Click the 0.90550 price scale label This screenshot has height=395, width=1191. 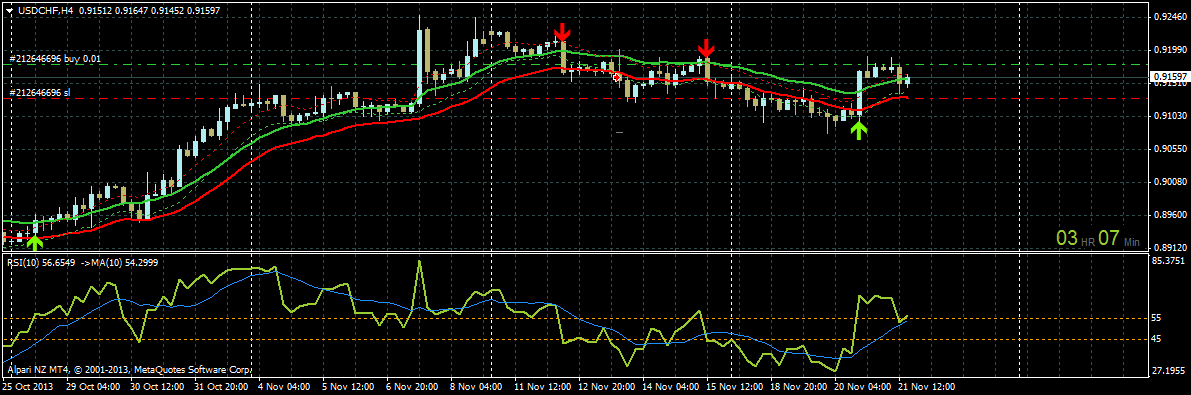[x=1170, y=149]
